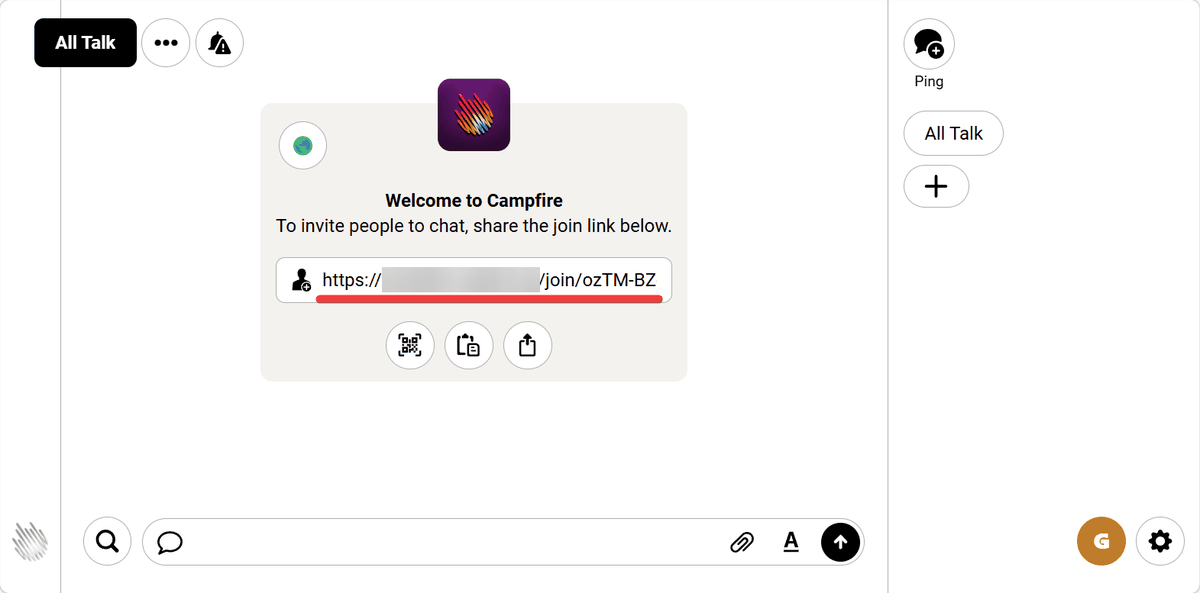Toggle room notifications bell icon
This screenshot has height=593, width=1200.
coord(220,43)
